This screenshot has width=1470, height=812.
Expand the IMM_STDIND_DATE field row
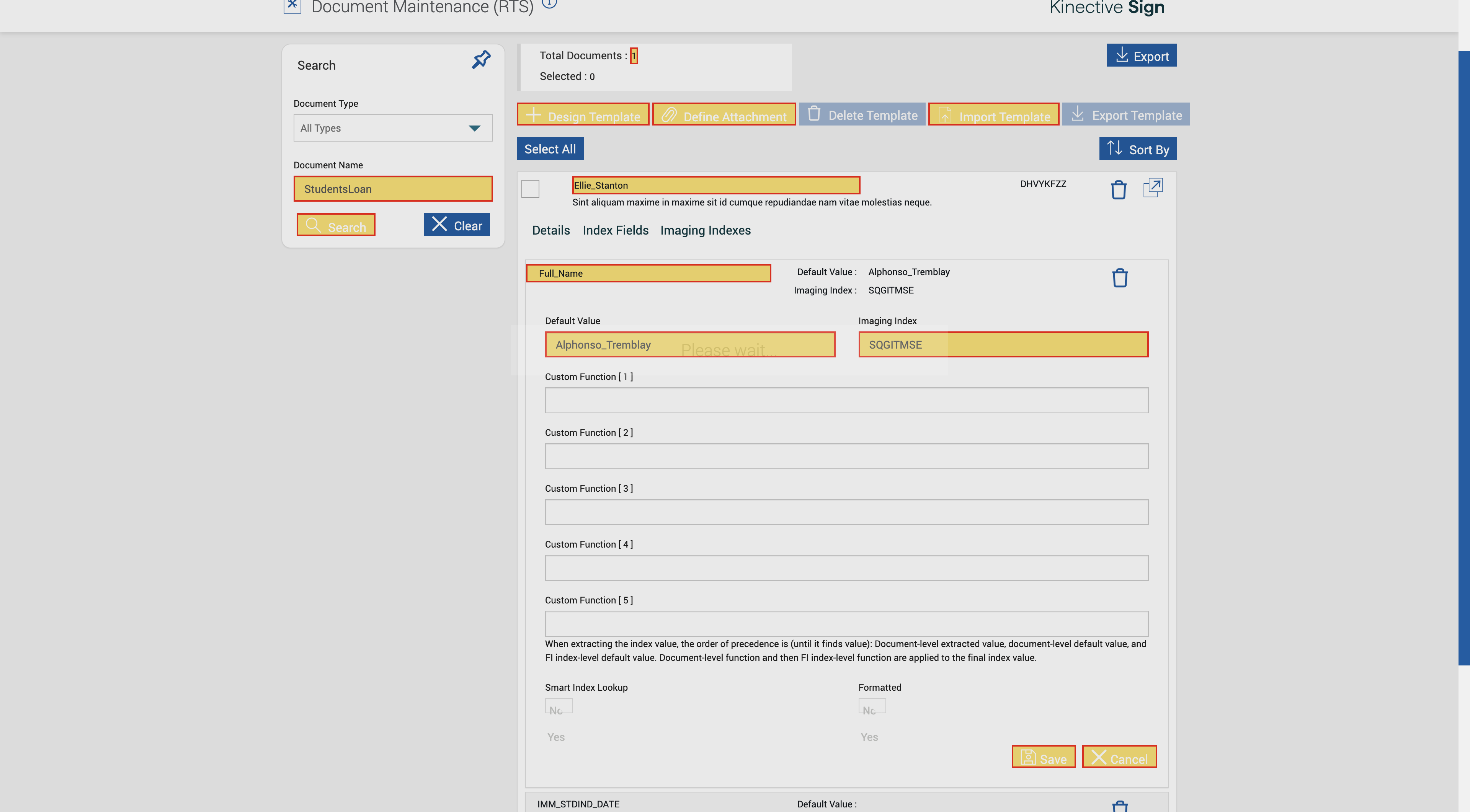coord(578,804)
